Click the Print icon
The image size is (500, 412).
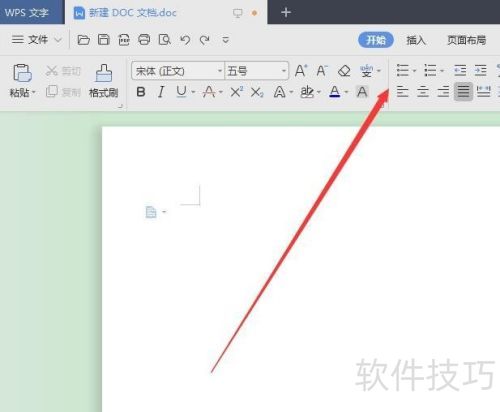[x=144, y=40]
